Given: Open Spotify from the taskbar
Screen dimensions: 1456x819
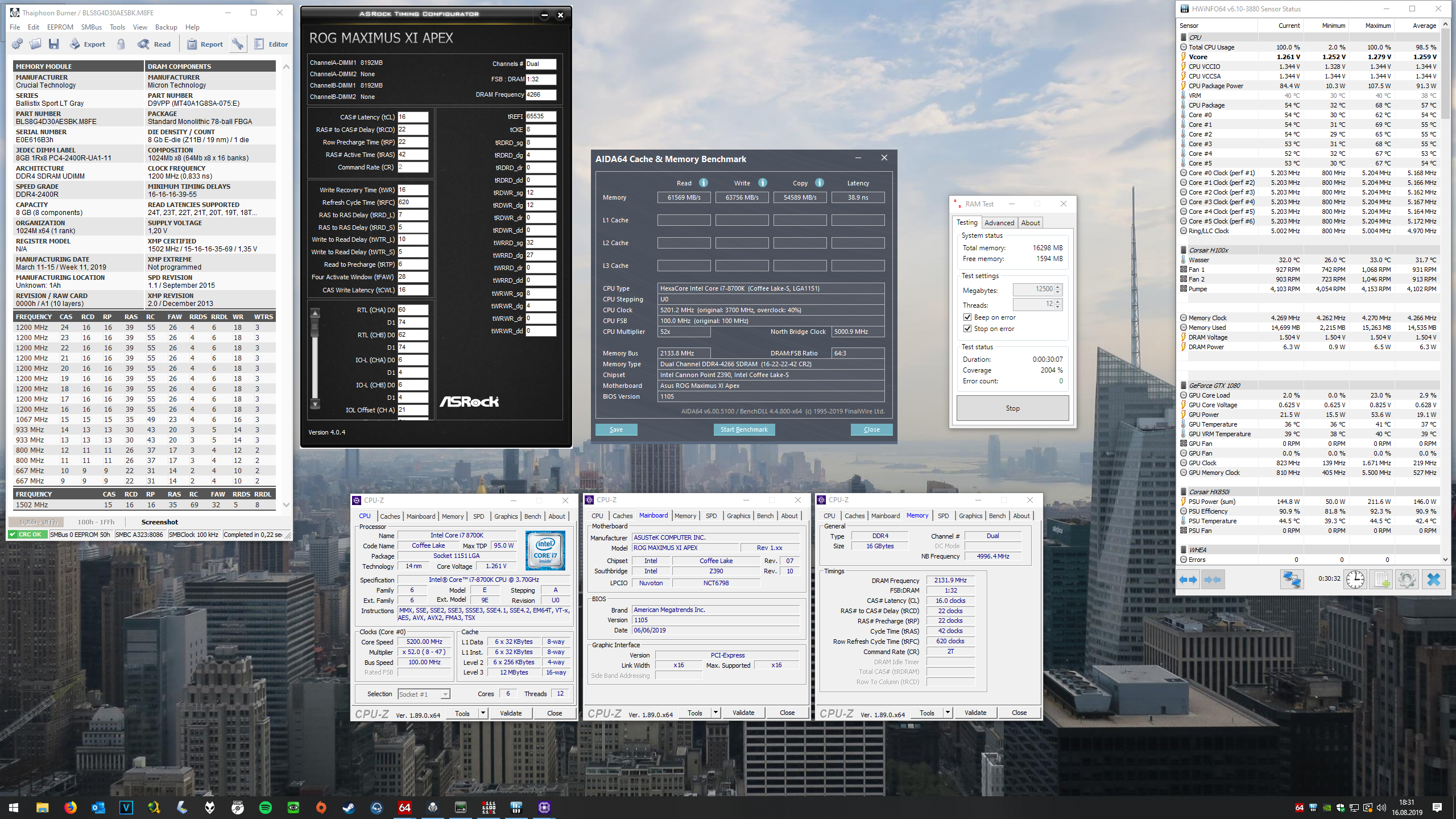Looking at the screenshot, I should click(265, 807).
